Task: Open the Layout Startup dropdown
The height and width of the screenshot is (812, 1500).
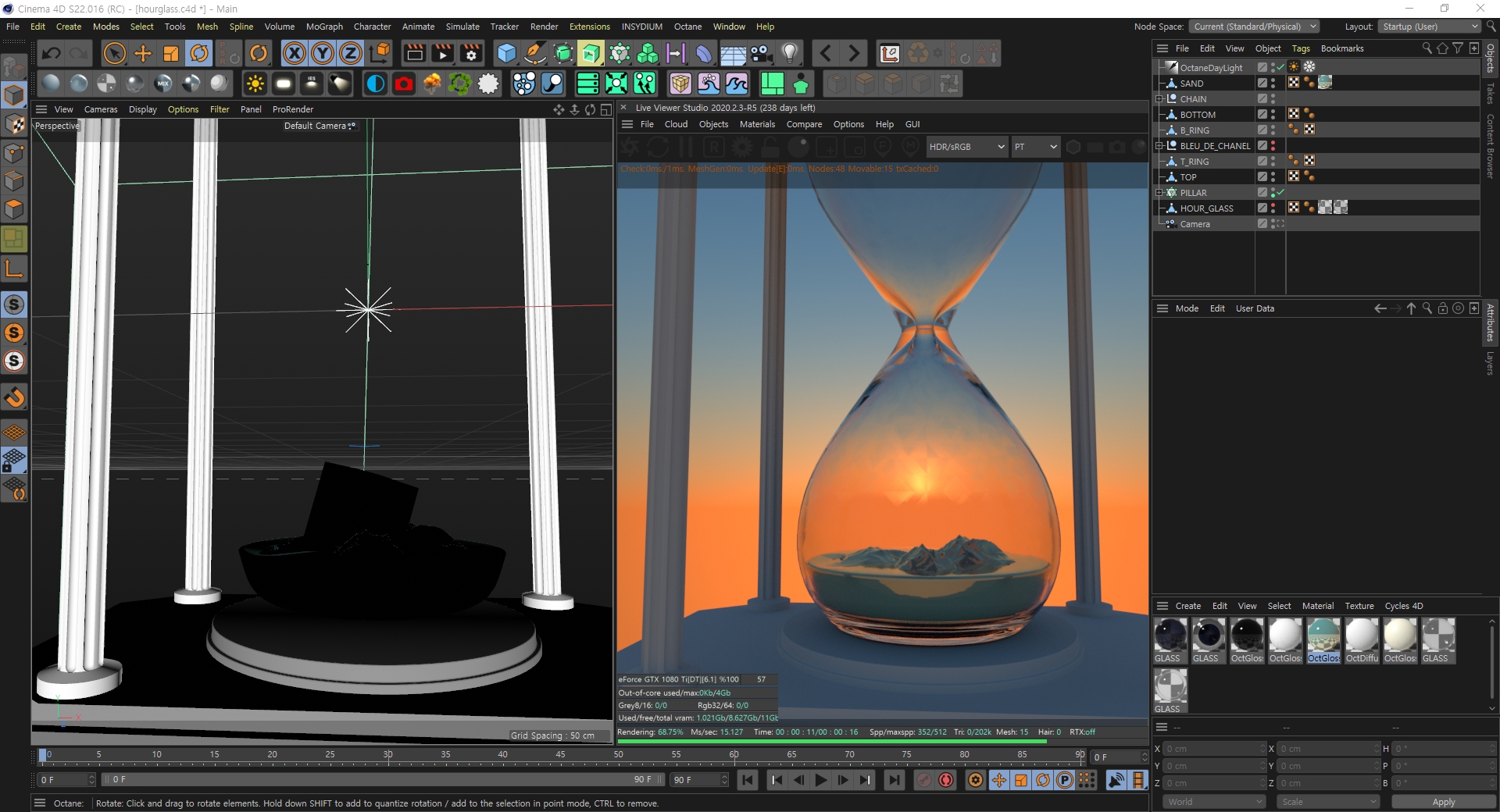Action: pos(1429,27)
